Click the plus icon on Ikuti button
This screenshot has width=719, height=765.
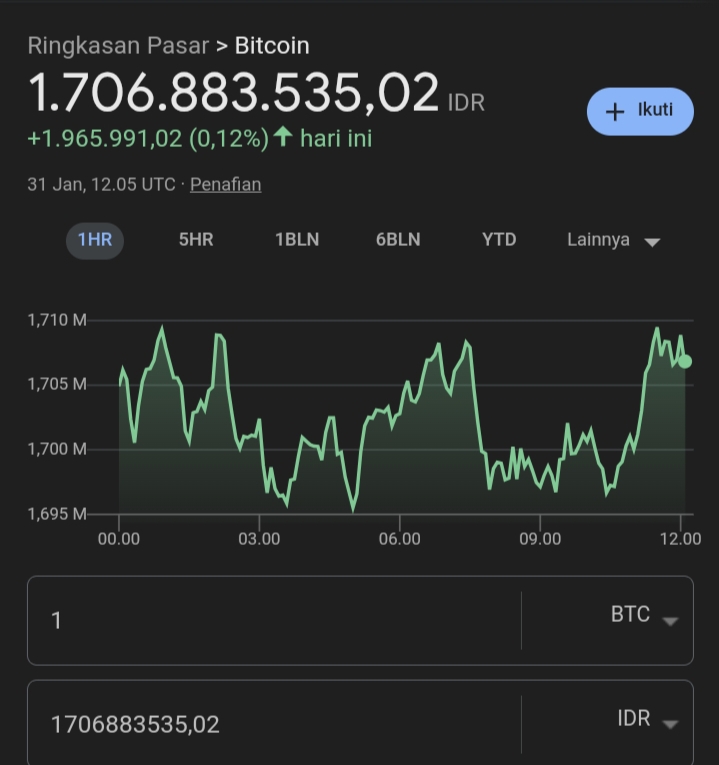[615, 112]
